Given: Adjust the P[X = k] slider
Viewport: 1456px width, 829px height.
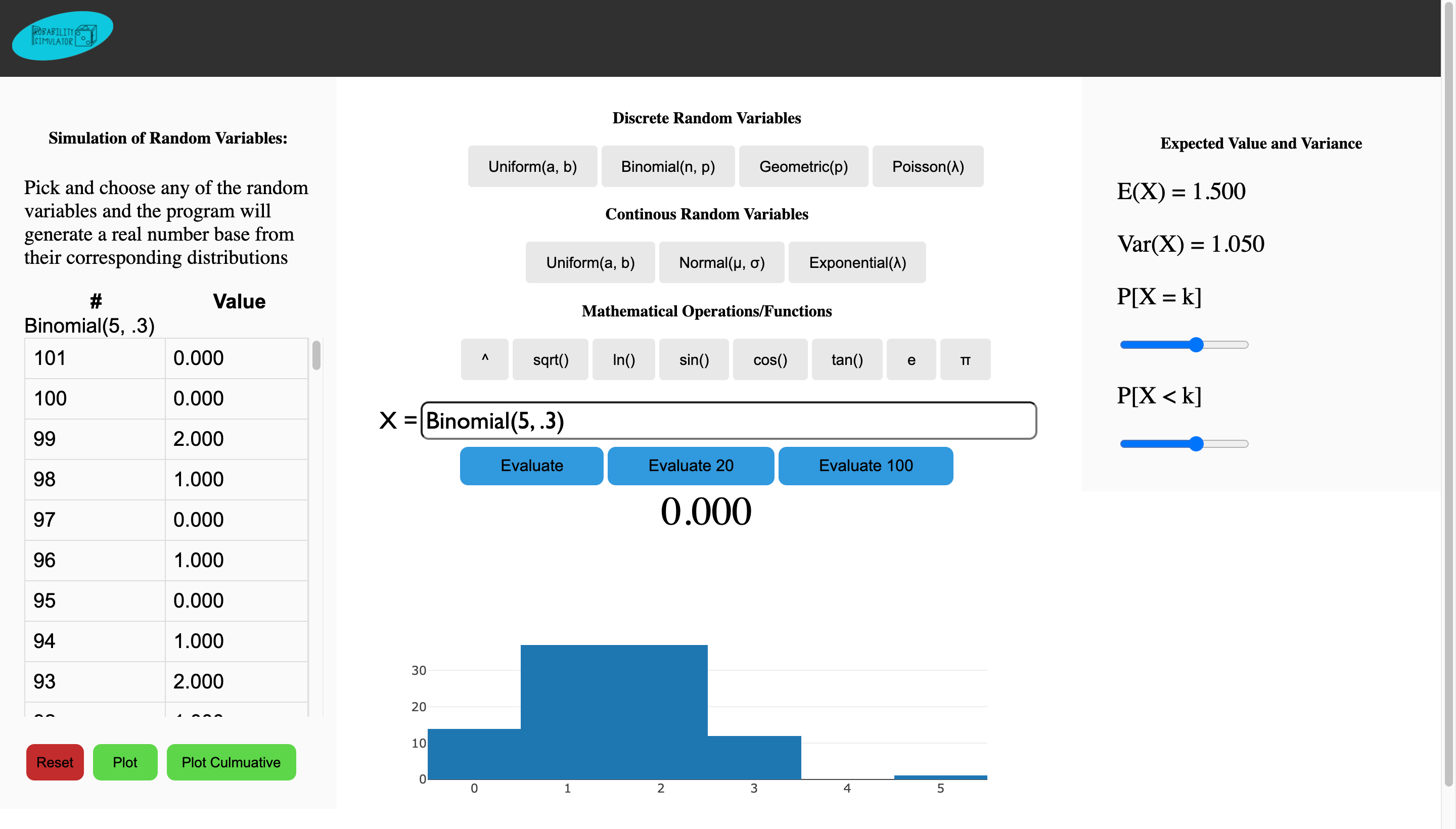Looking at the screenshot, I should coord(1196,345).
